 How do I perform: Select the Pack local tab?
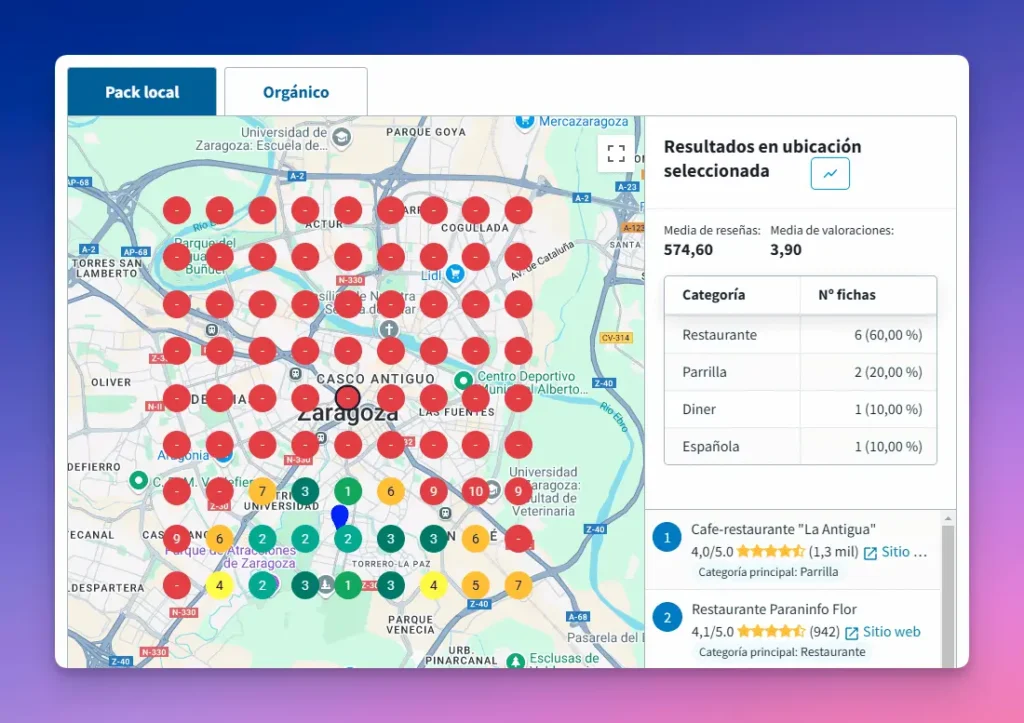click(141, 91)
